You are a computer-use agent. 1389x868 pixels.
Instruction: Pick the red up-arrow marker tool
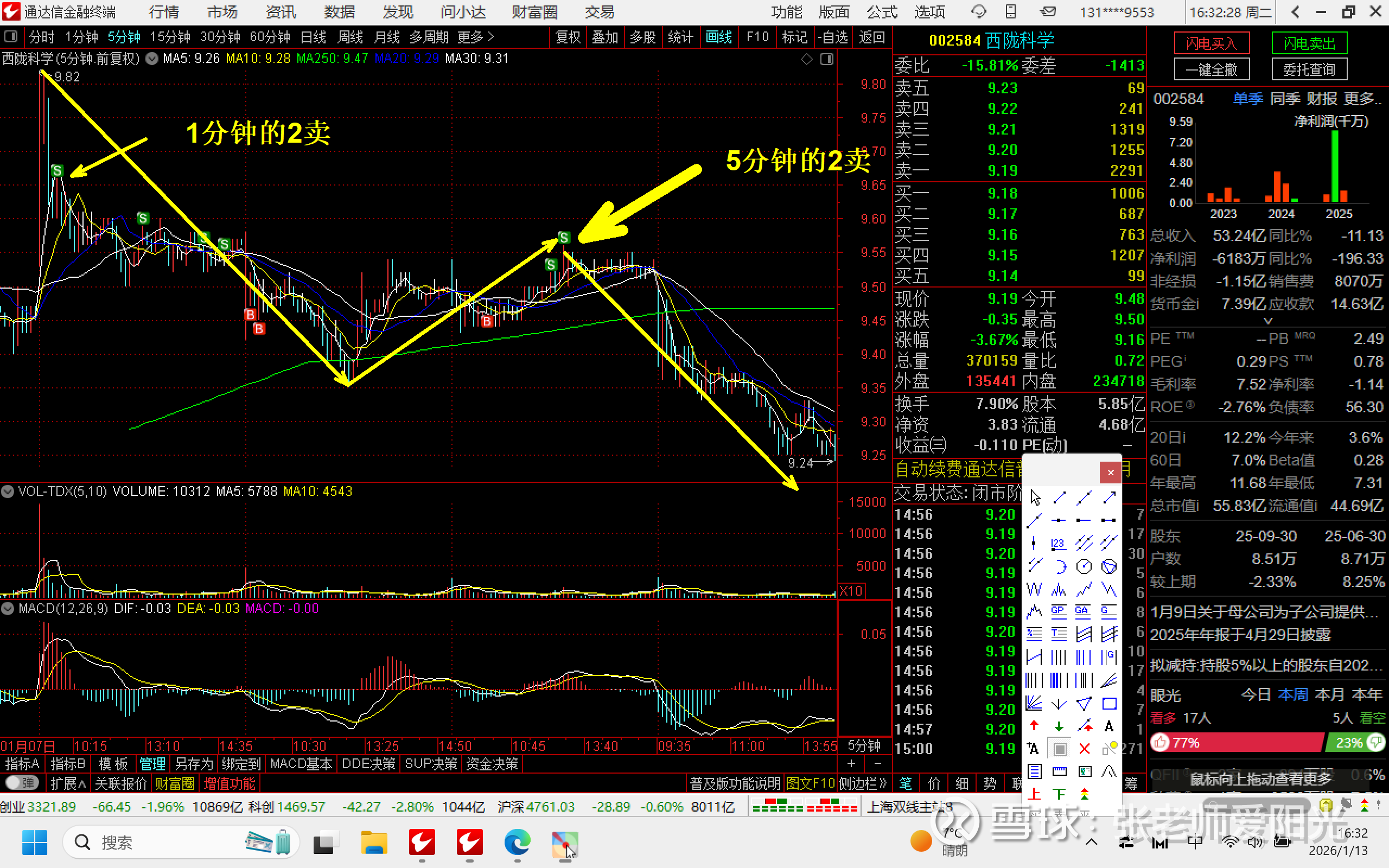click(x=1034, y=726)
